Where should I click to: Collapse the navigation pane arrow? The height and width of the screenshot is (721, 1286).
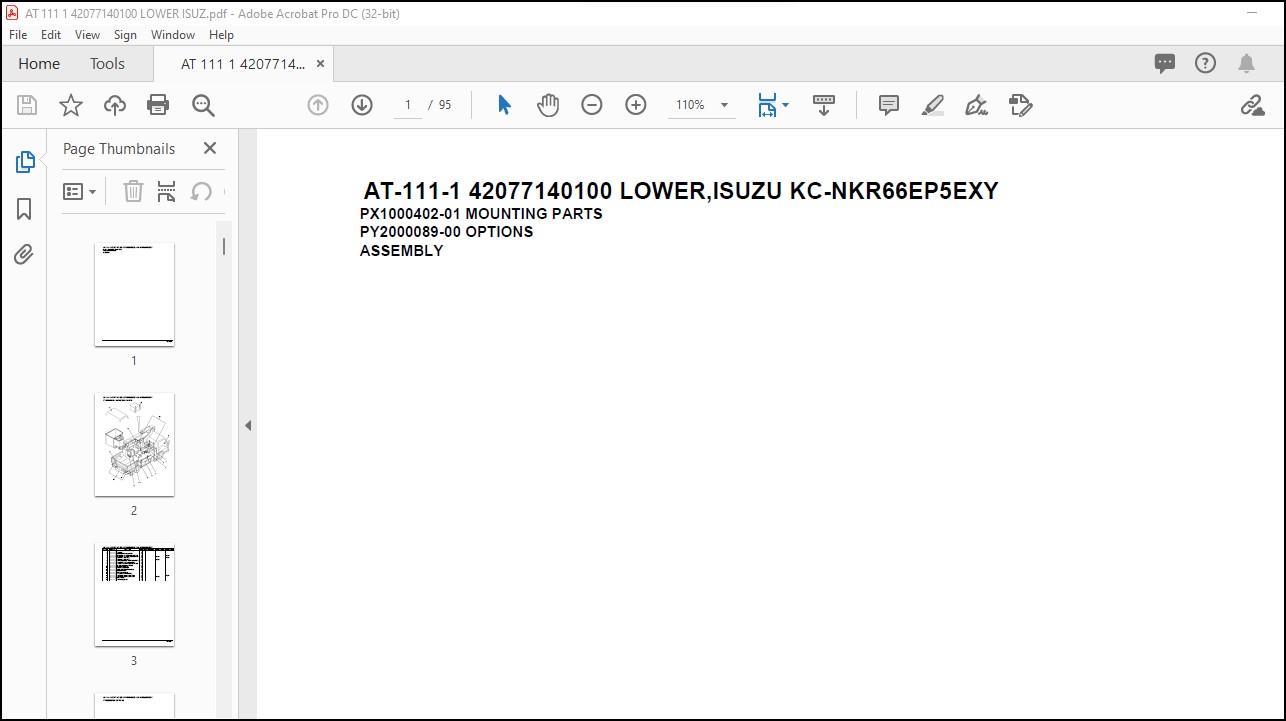click(x=248, y=426)
